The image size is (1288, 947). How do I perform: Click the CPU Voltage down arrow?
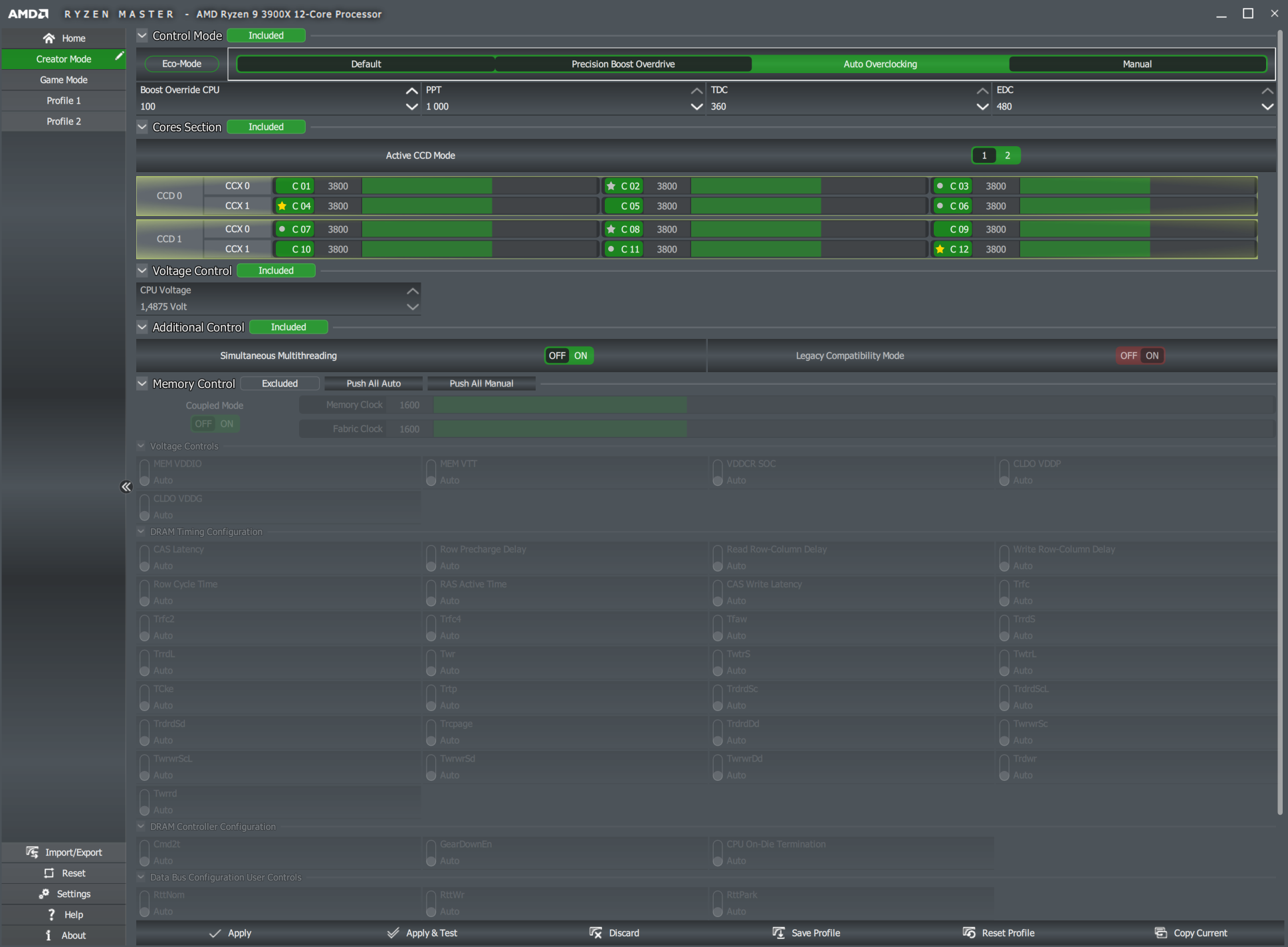(x=412, y=307)
